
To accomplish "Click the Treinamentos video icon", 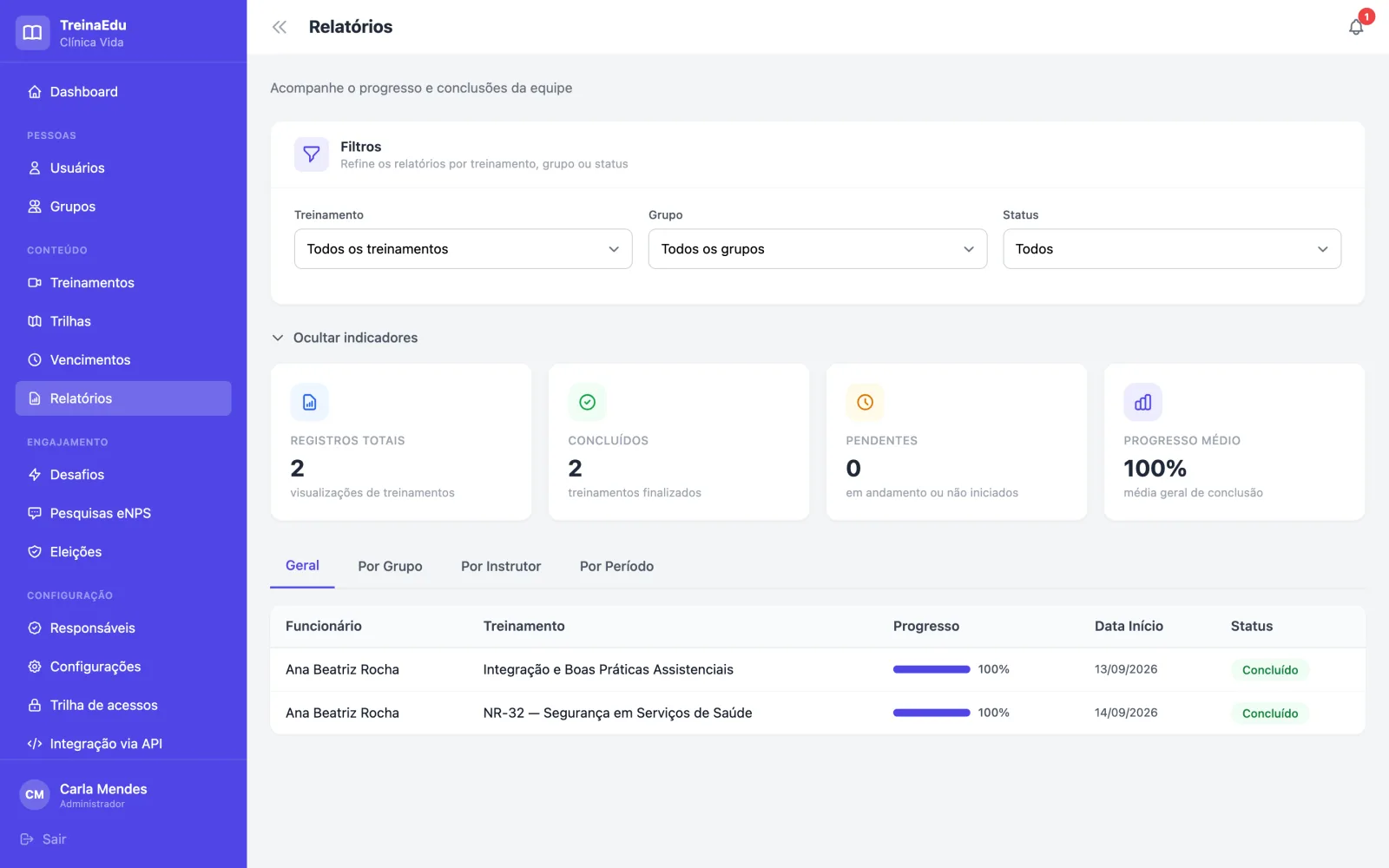I will coord(35,283).
